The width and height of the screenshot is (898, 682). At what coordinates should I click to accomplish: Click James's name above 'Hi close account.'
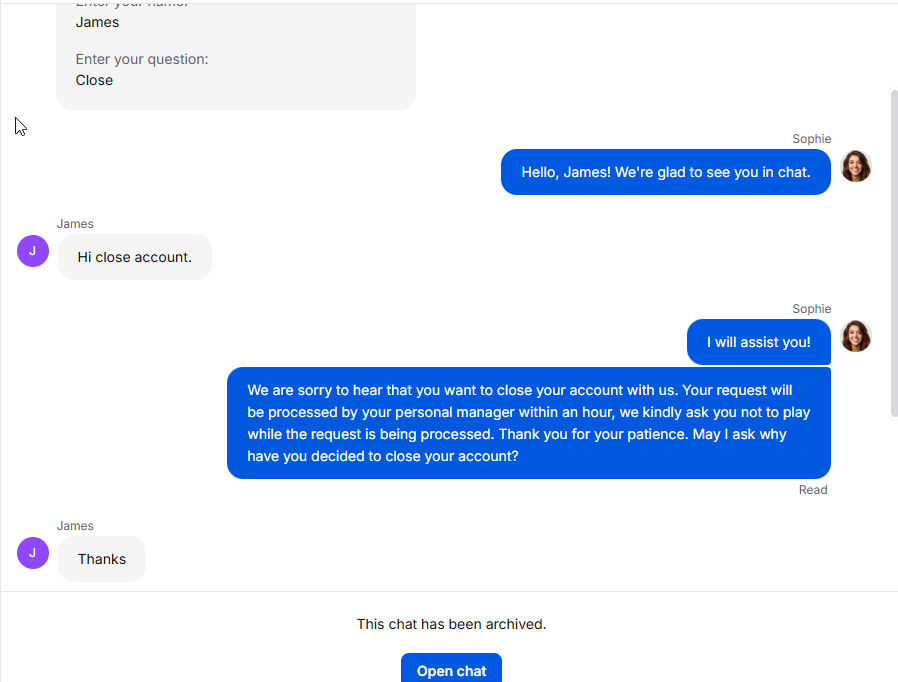[75, 224]
